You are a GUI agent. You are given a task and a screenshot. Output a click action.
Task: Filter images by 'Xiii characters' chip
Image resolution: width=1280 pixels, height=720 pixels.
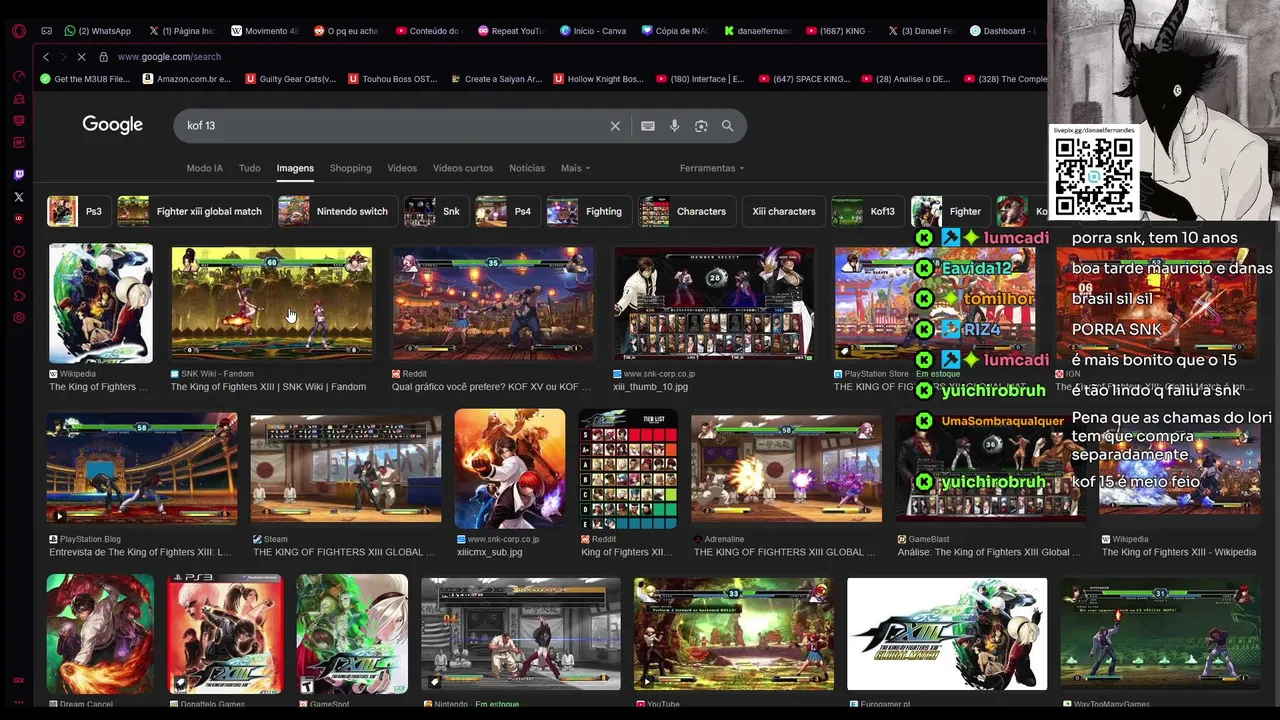click(x=782, y=211)
